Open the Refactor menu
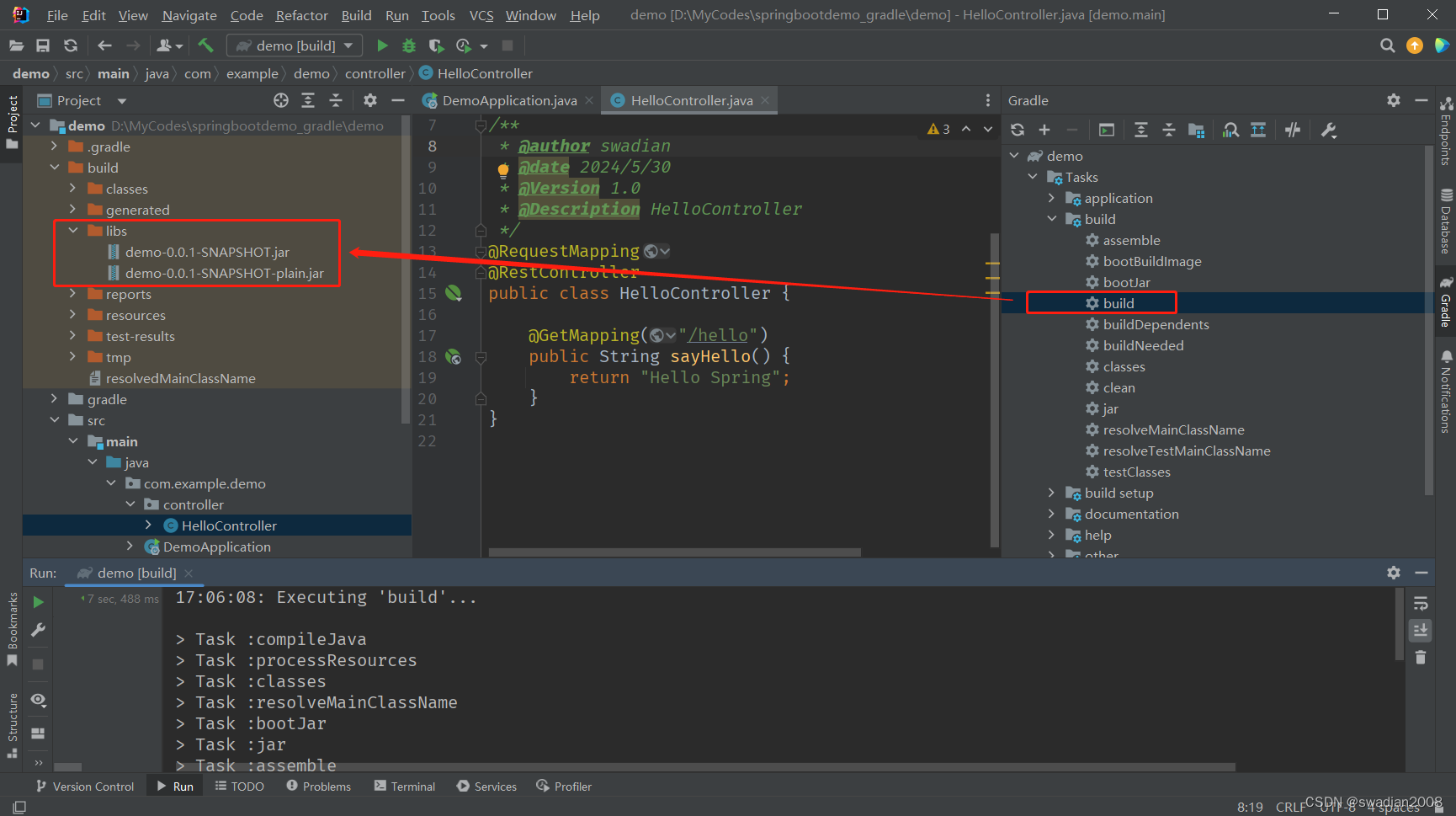Image resolution: width=1456 pixels, height=816 pixels. [301, 14]
